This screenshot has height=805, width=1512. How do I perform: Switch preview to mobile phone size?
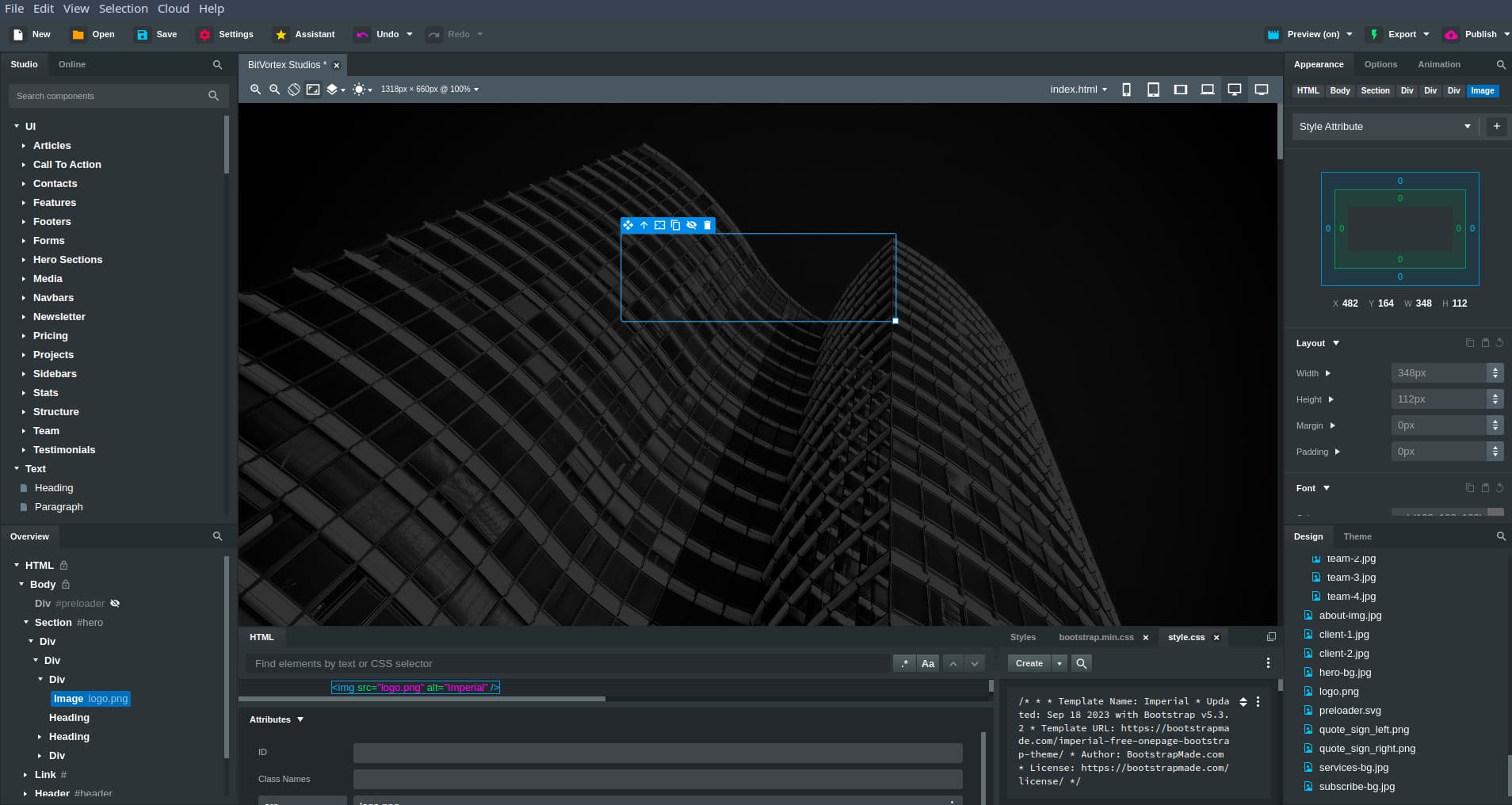(x=1126, y=90)
